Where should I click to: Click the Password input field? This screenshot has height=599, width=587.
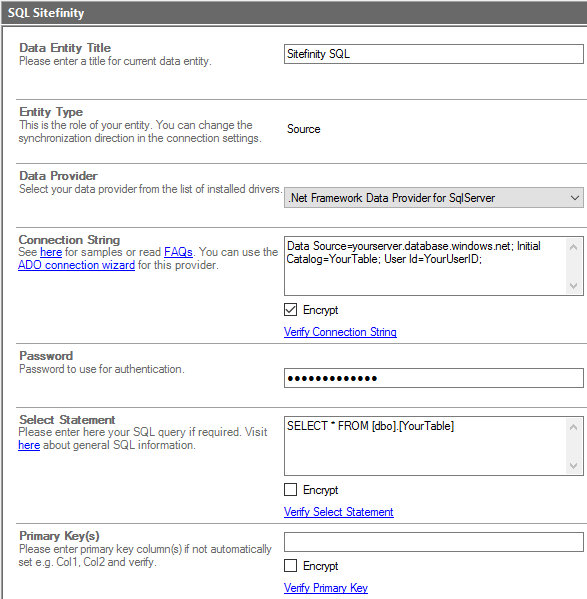pyautogui.click(x=433, y=378)
